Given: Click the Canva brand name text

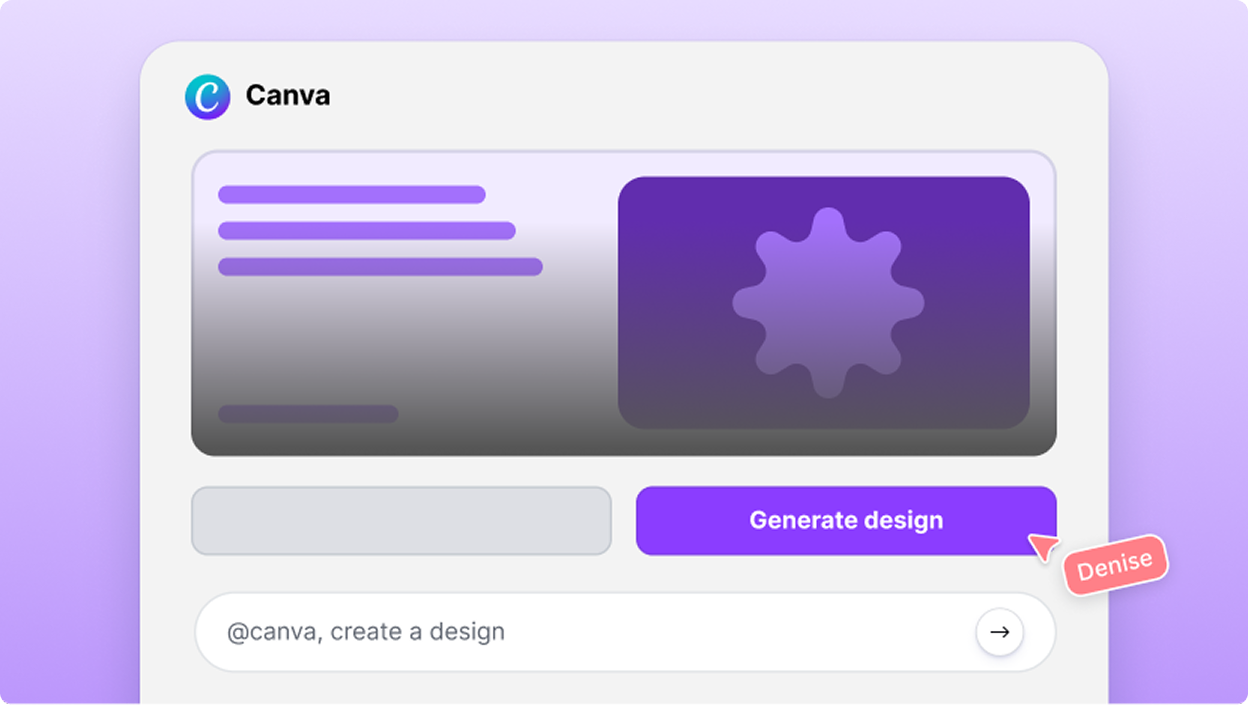Looking at the screenshot, I should point(288,96).
